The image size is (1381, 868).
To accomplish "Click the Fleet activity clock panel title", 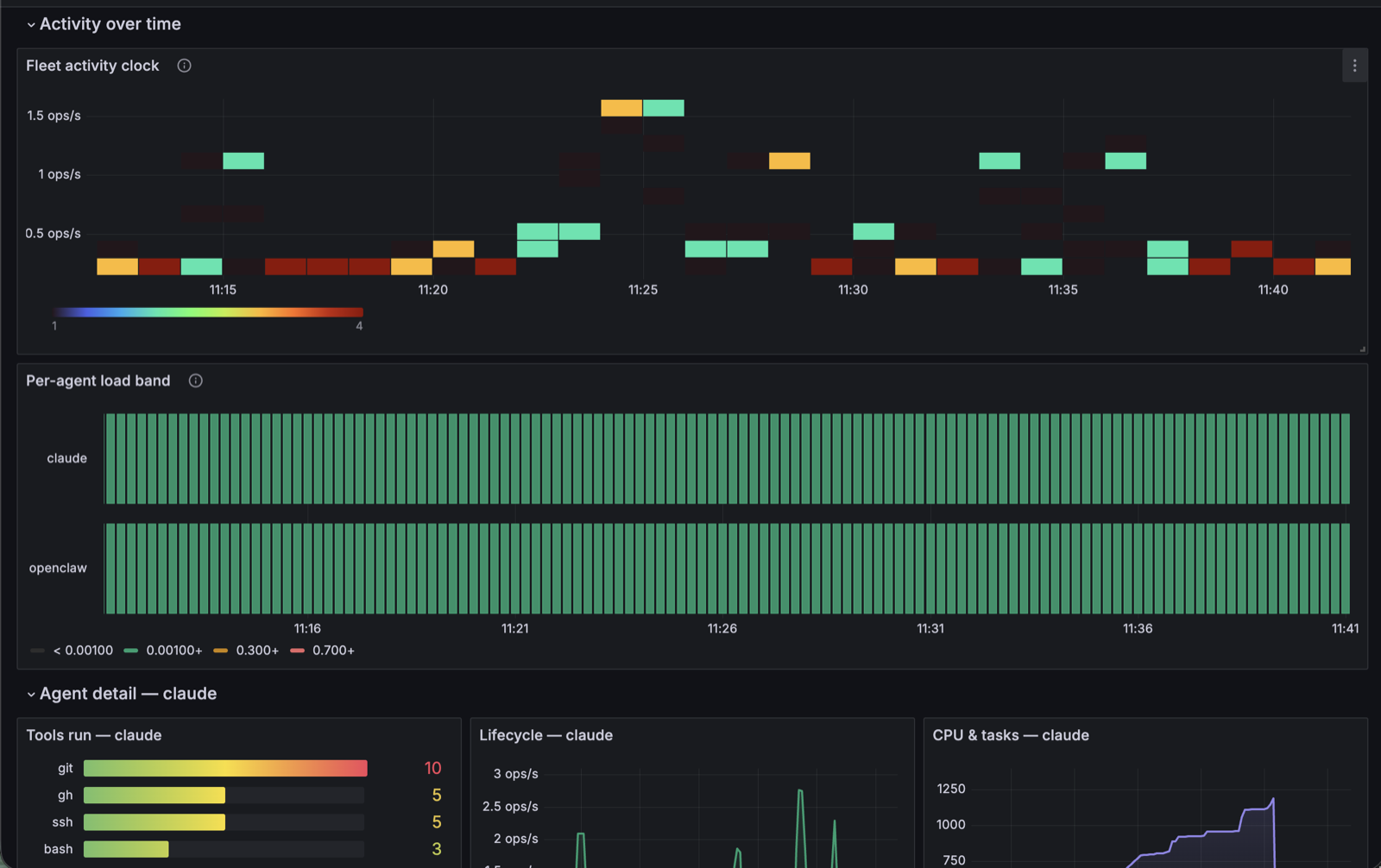I will pos(92,66).
